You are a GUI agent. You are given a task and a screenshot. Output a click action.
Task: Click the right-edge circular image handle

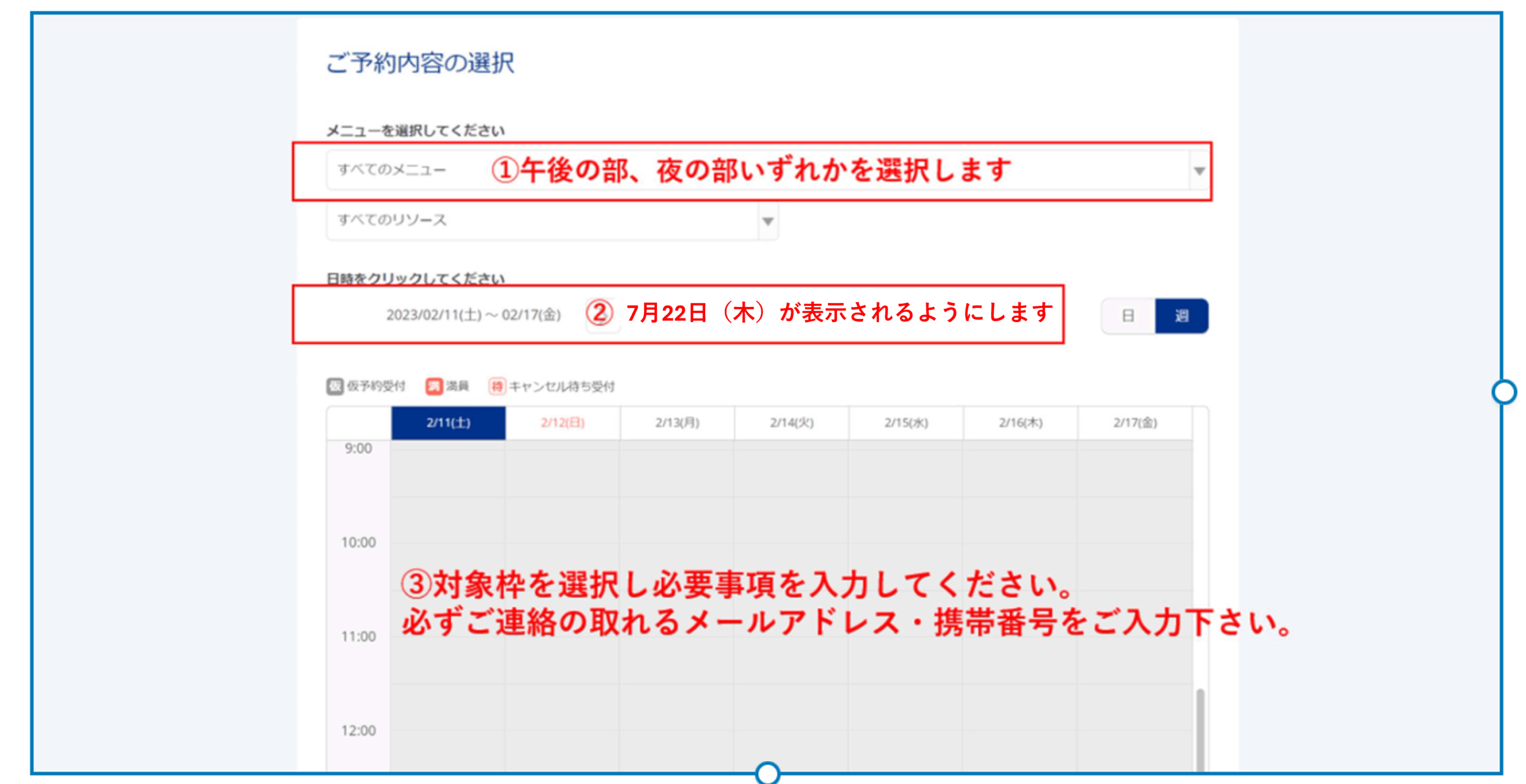coord(1504,392)
